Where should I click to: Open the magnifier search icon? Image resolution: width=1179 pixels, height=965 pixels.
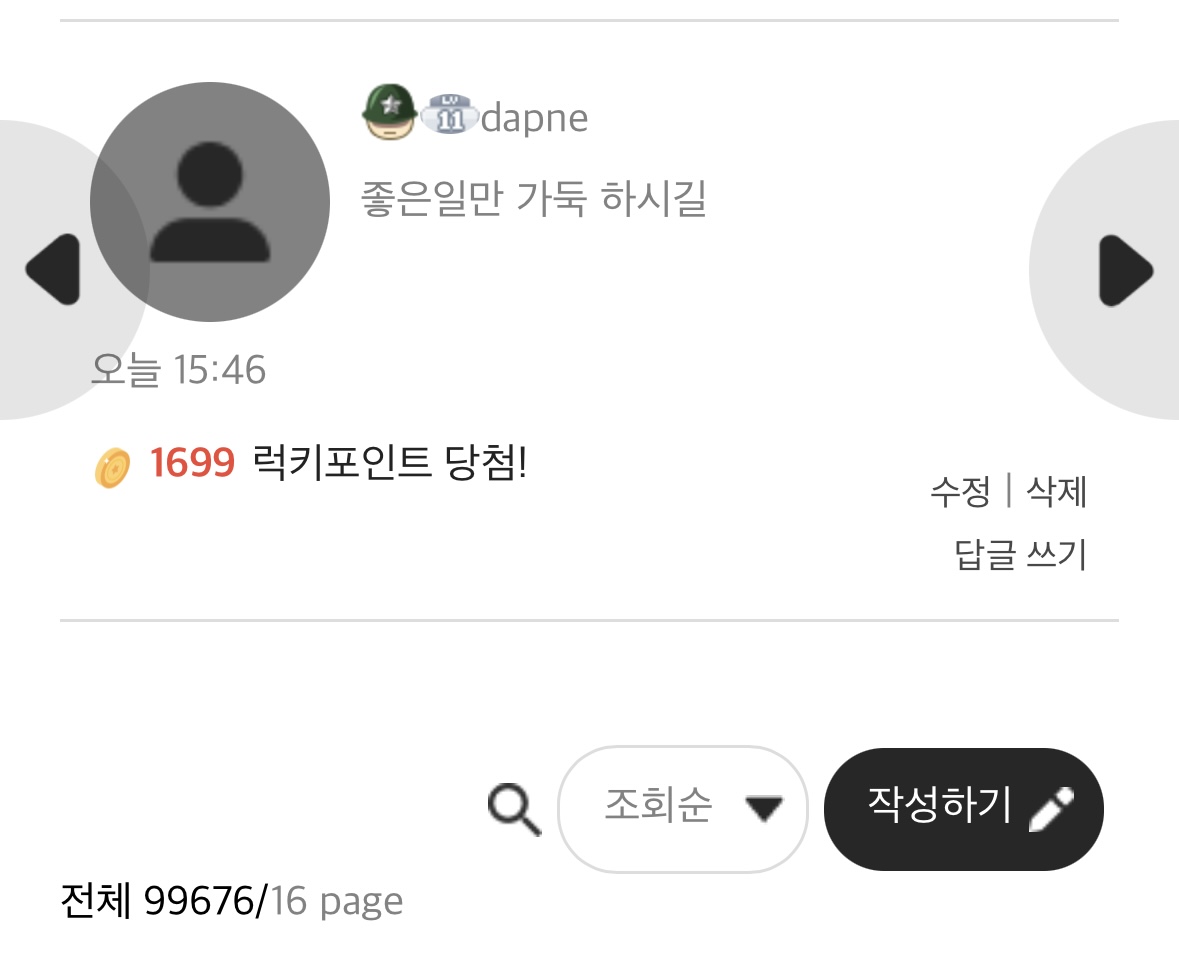(514, 809)
